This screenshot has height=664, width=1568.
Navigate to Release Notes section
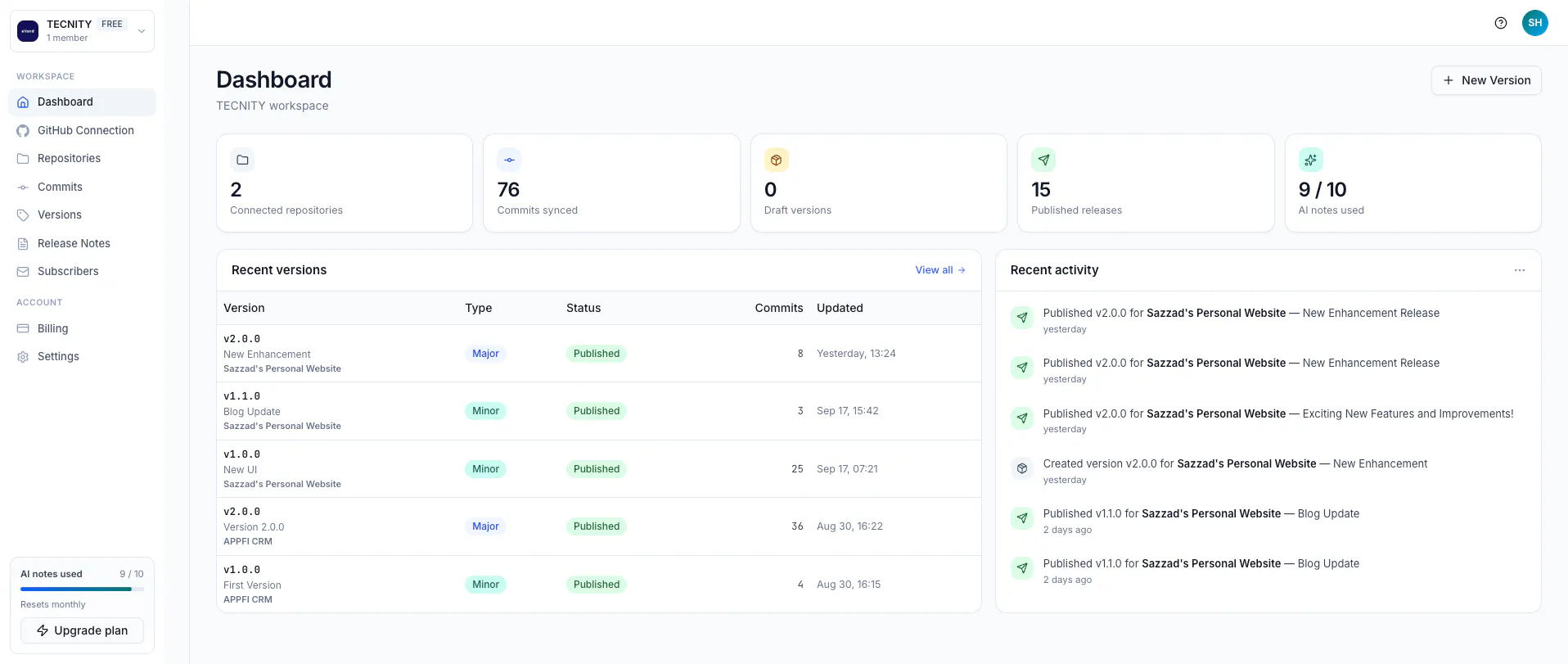click(x=82, y=243)
